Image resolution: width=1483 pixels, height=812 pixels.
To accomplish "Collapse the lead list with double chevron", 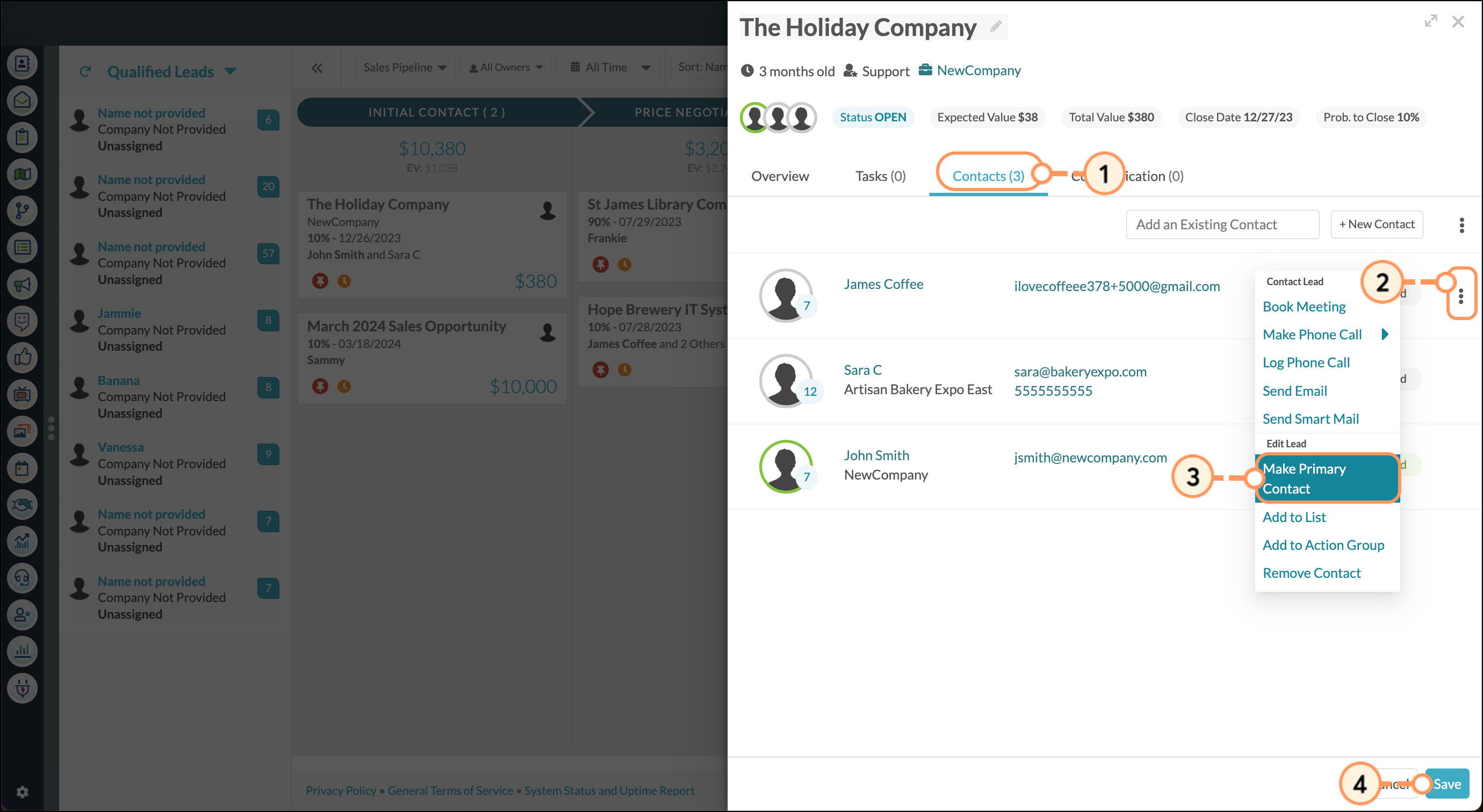I will [317, 68].
